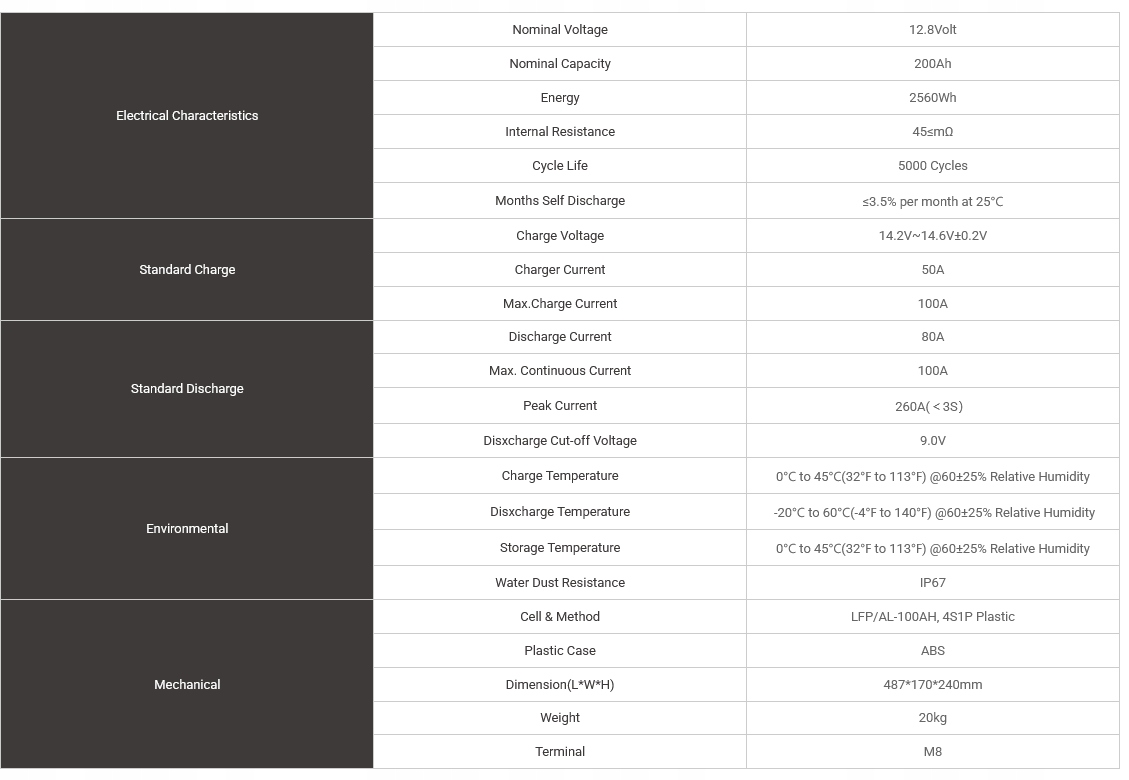This screenshot has width=1129, height=780.
Task: Click the Standard Discharge category cell
Action: (187, 389)
